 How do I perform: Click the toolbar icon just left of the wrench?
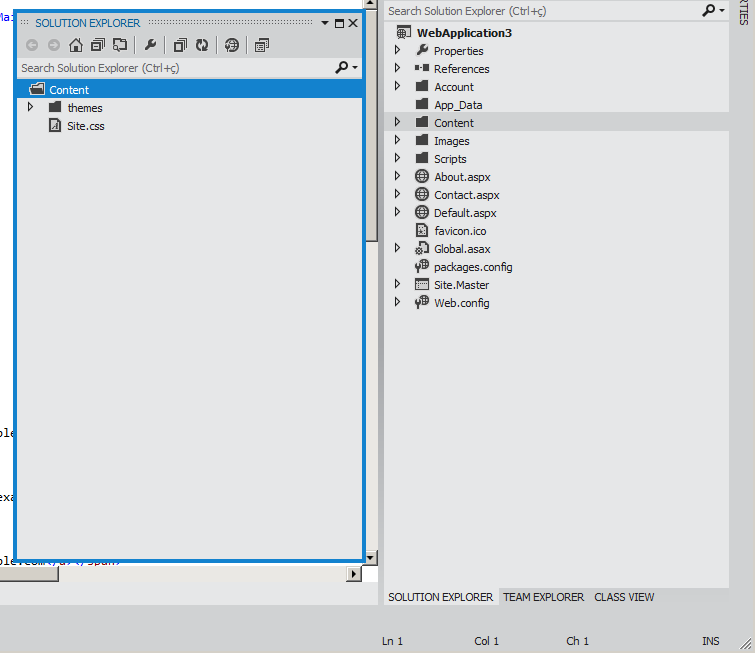click(x=120, y=45)
